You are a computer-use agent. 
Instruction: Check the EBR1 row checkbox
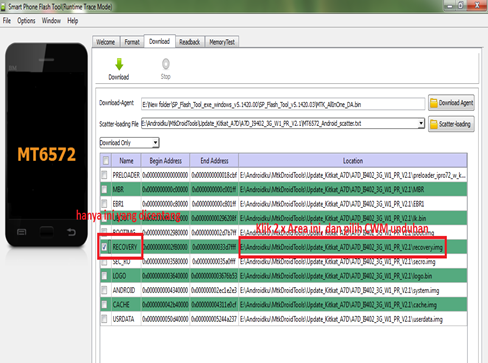[x=104, y=203]
